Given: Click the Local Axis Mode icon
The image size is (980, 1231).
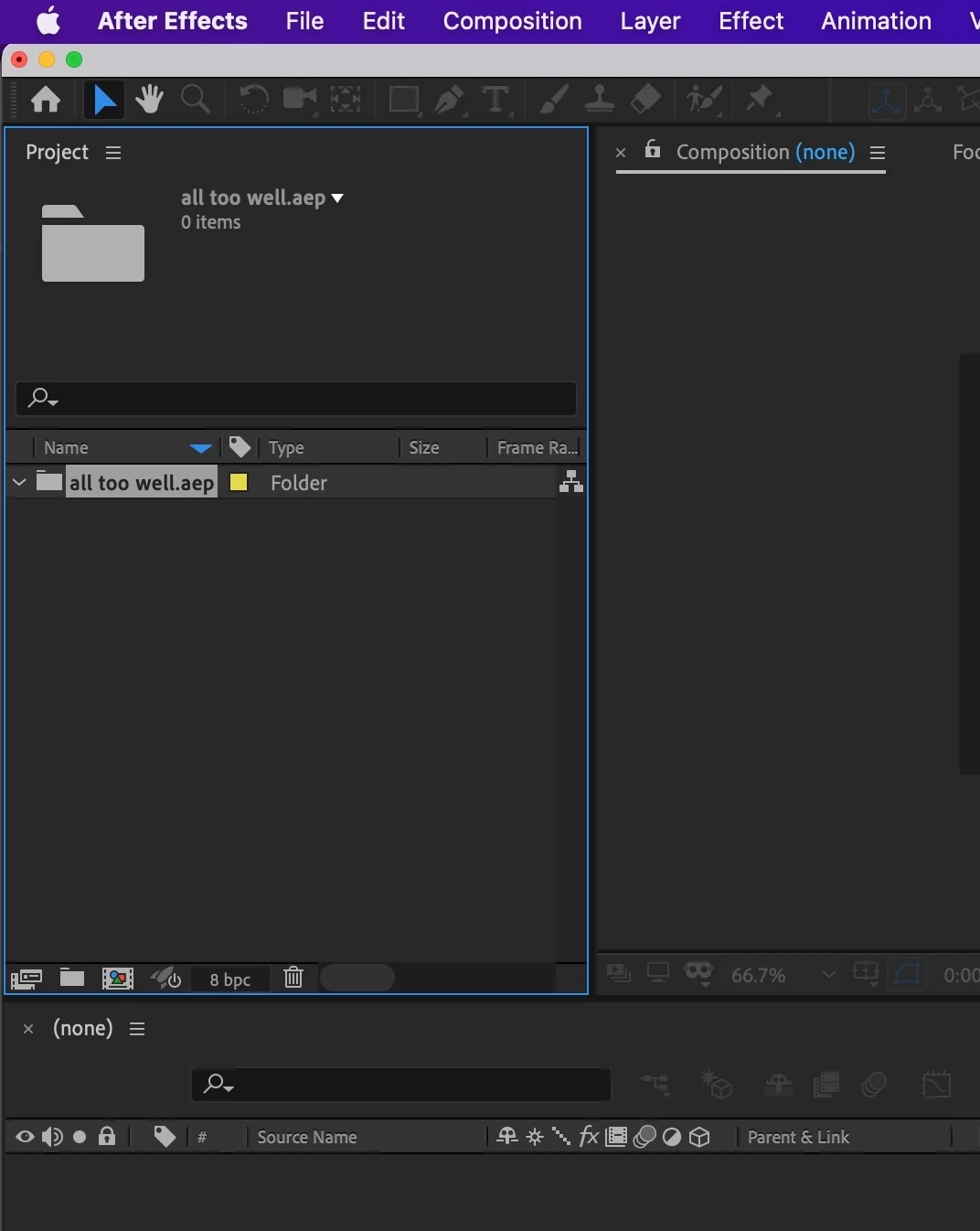Looking at the screenshot, I should click(x=885, y=100).
